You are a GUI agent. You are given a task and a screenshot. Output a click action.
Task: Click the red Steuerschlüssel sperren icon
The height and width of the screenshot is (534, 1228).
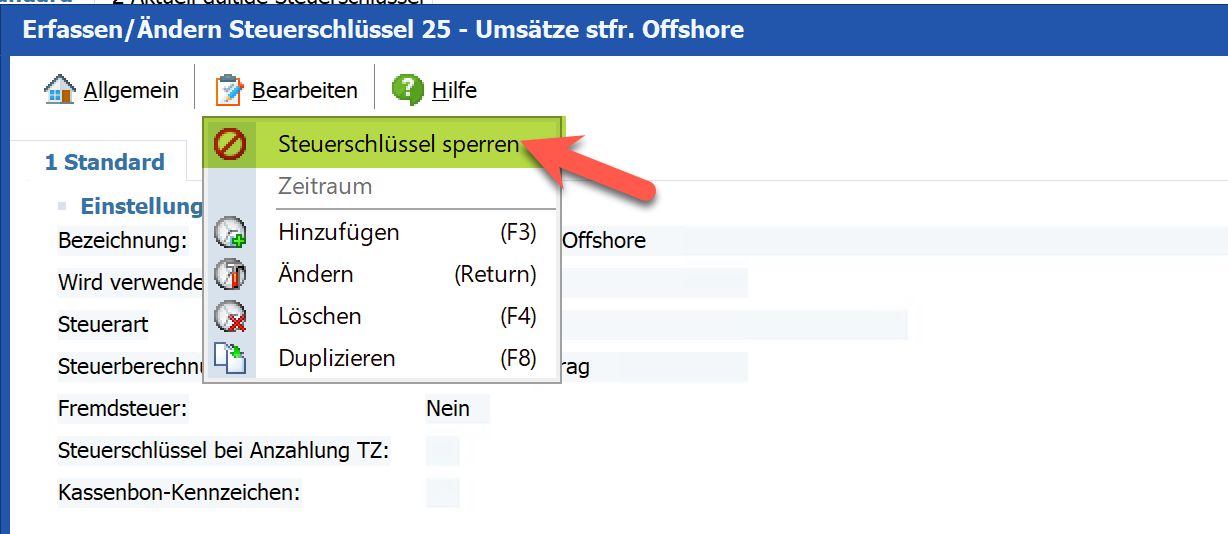tap(230, 145)
